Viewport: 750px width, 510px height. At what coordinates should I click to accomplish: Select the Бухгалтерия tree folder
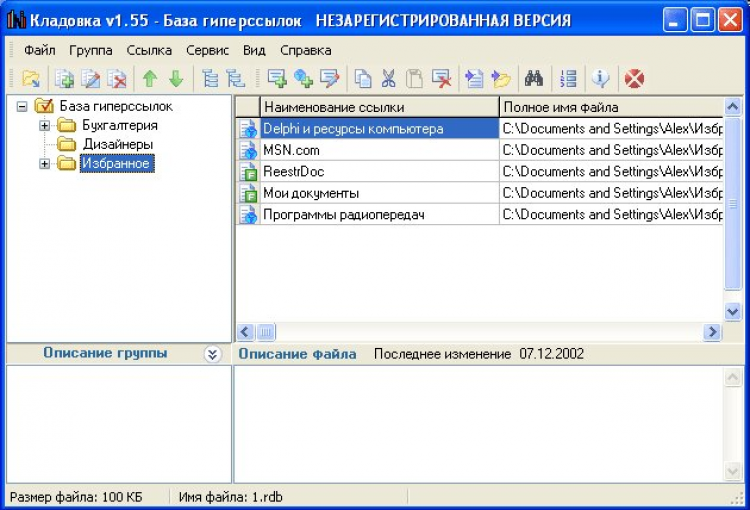pyautogui.click(x=120, y=125)
